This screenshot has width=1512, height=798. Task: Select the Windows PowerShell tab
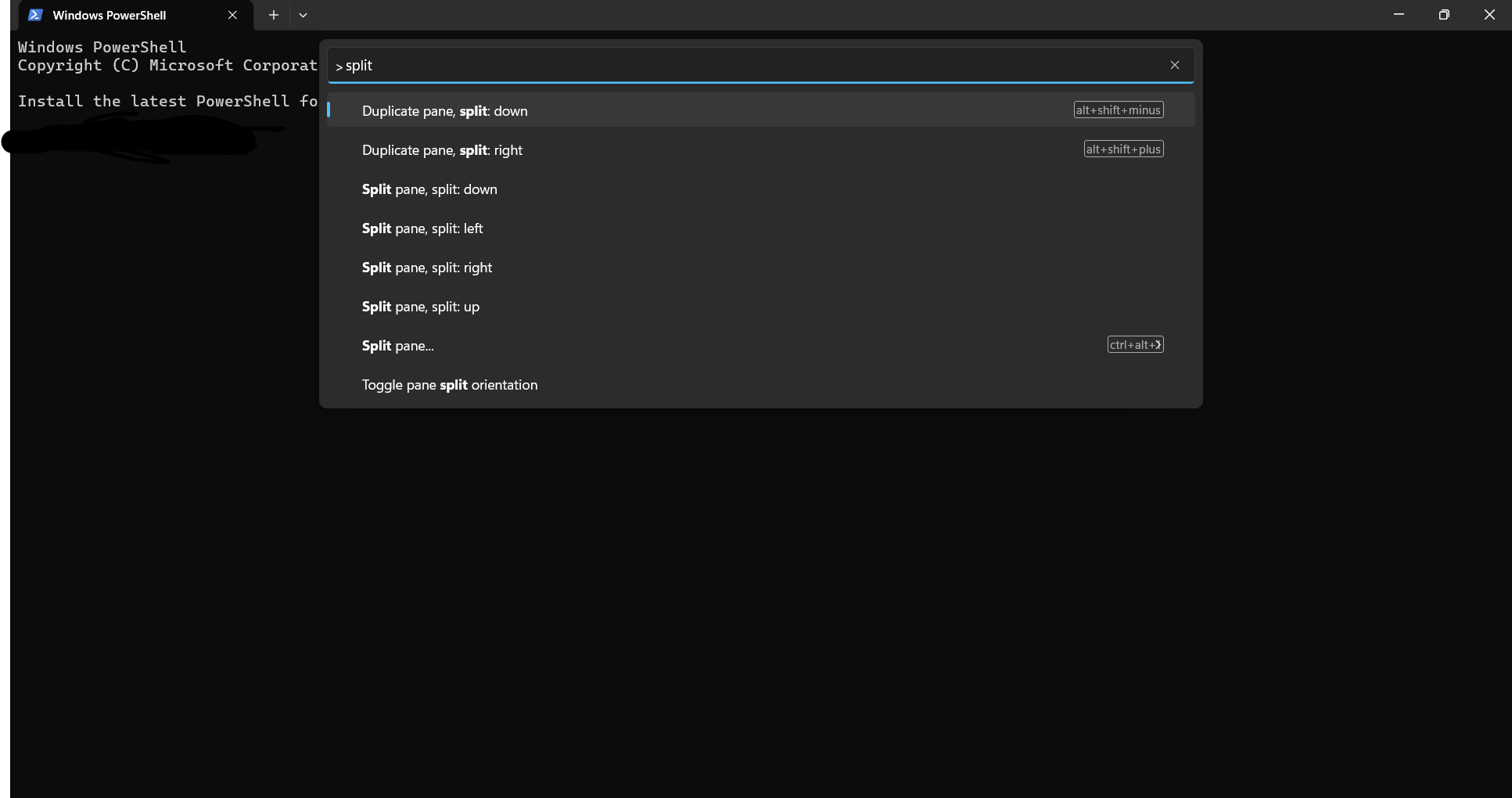click(x=133, y=15)
